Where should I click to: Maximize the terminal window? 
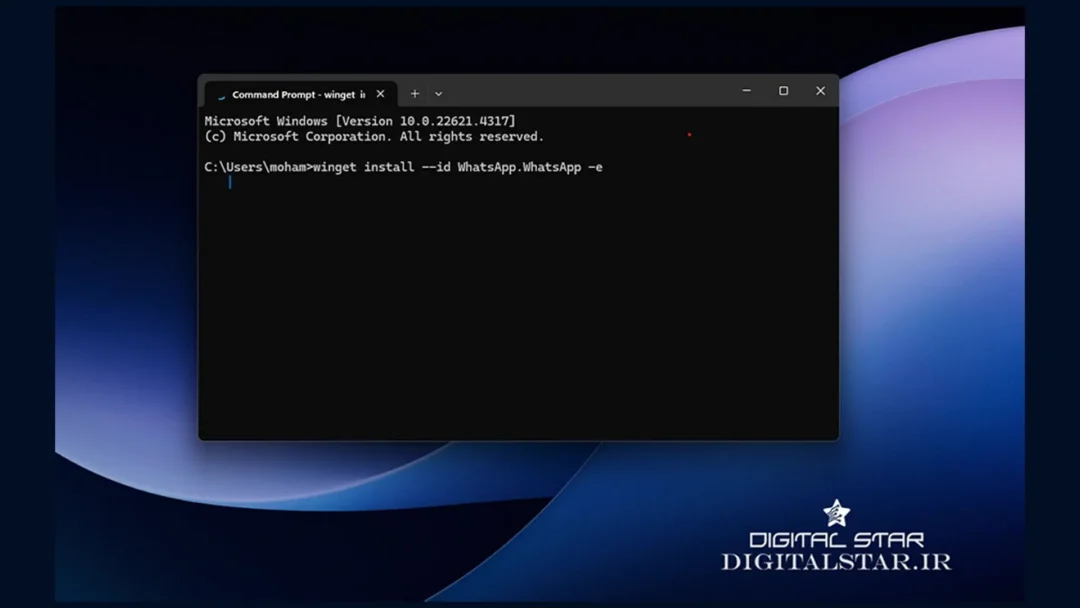[783, 91]
